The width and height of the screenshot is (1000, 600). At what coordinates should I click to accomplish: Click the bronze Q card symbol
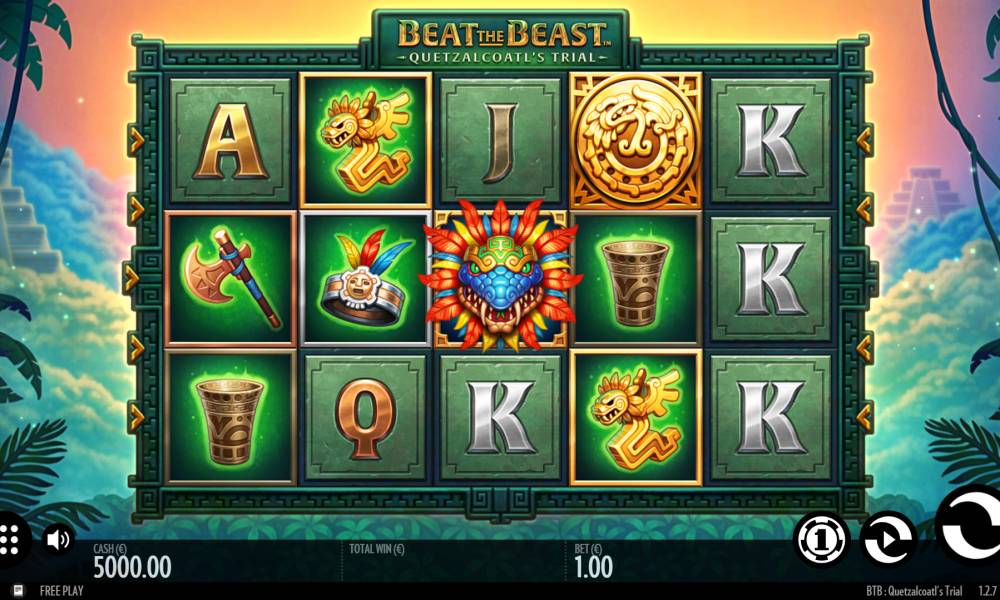click(365, 418)
